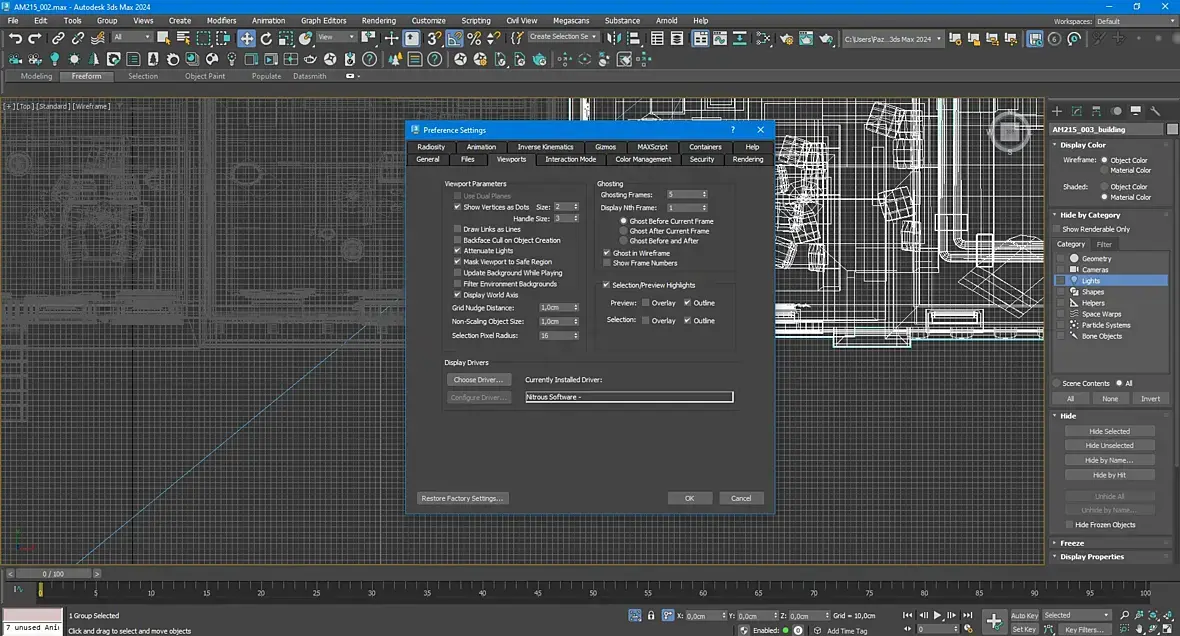Open the selection filter All dropdown

pyautogui.click(x=132, y=37)
